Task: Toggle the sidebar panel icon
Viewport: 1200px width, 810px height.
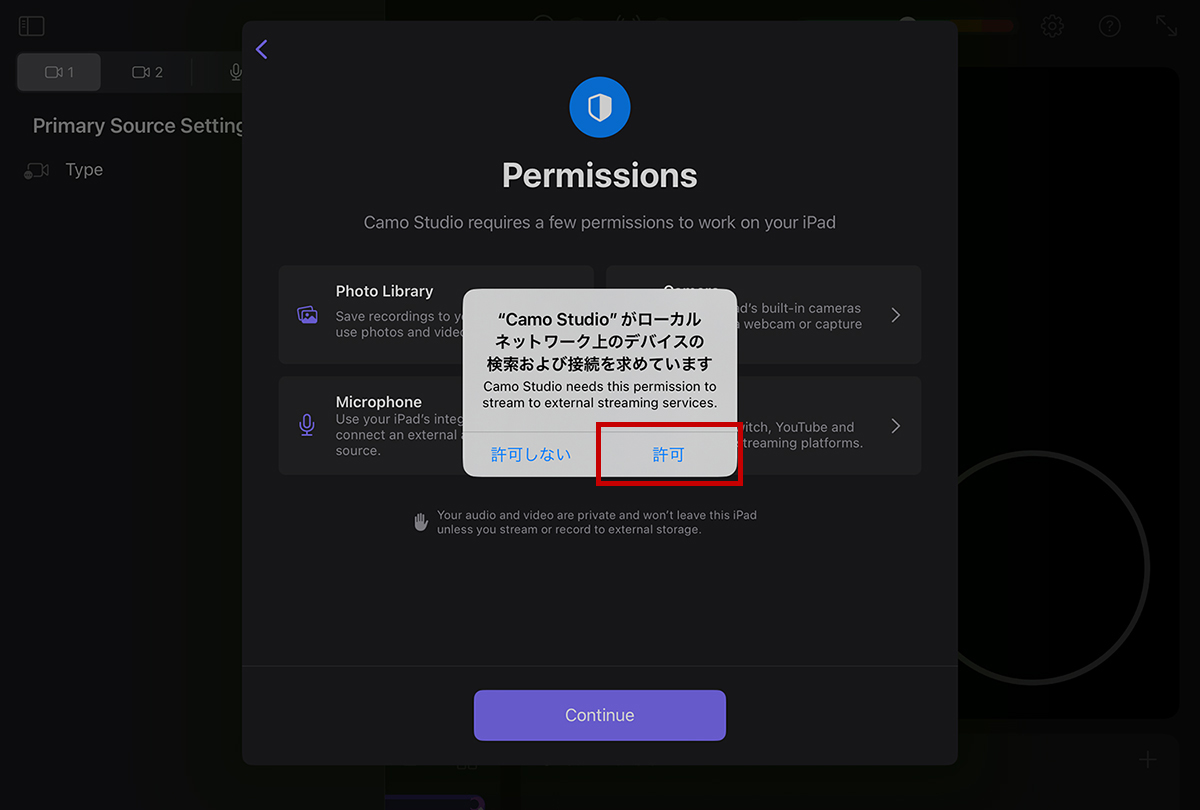Action: pyautogui.click(x=32, y=27)
